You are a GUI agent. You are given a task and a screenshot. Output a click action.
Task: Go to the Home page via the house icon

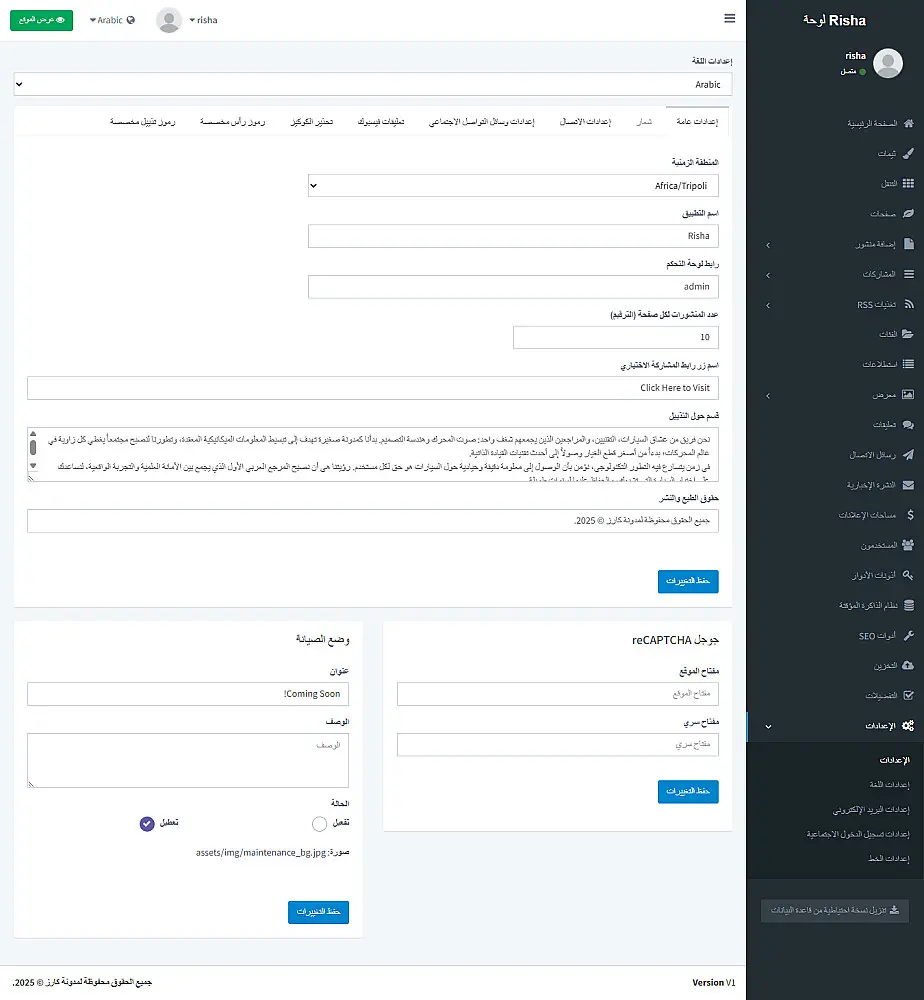pyautogui.click(x=910, y=123)
